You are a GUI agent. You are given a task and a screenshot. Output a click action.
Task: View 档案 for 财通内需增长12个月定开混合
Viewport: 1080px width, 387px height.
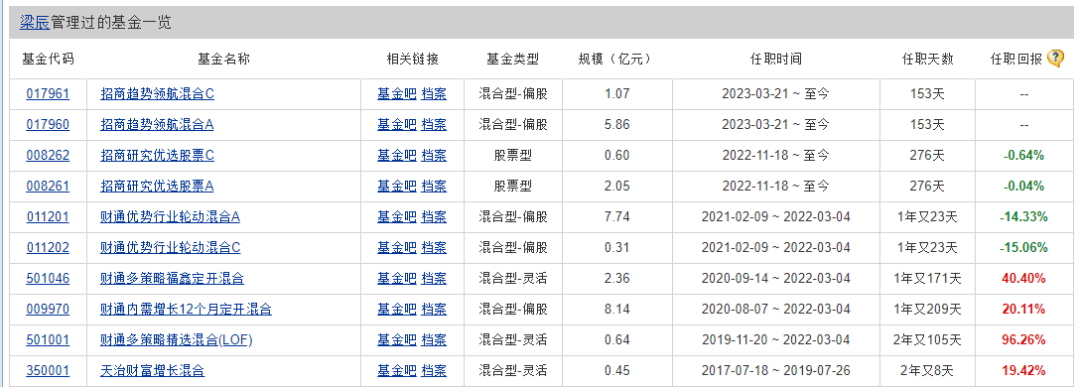click(434, 309)
